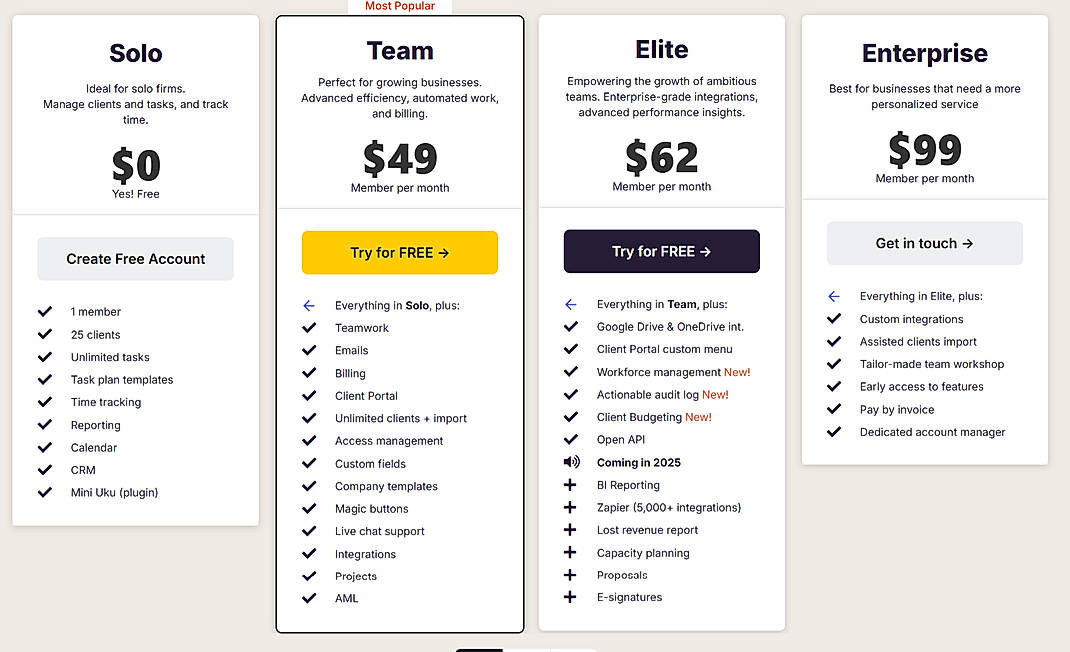Click the $49 price in the Team card
This screenshot has height=652, width=1070.
(400, 160)
